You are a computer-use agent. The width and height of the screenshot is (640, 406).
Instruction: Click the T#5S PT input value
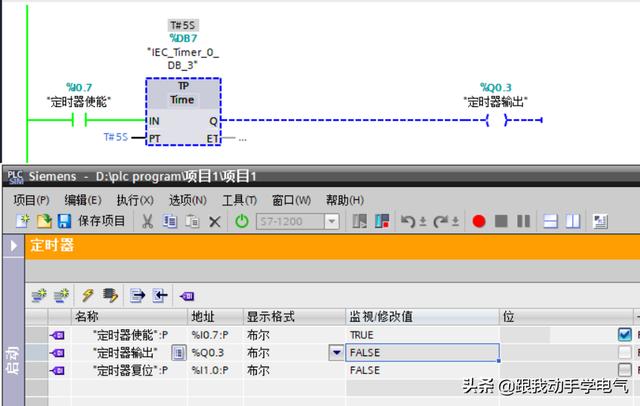point(116,137)
